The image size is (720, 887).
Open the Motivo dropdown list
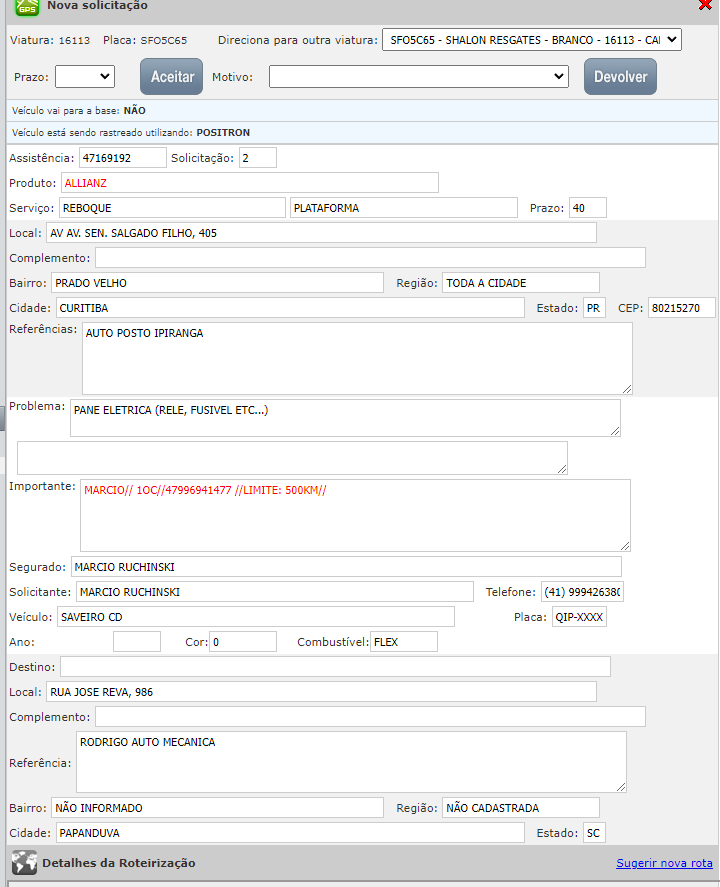(419, 76)
